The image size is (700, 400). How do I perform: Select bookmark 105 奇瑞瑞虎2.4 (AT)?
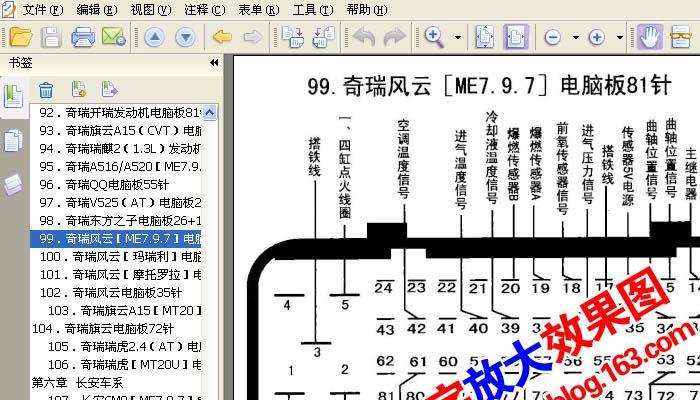coord(125,347)
